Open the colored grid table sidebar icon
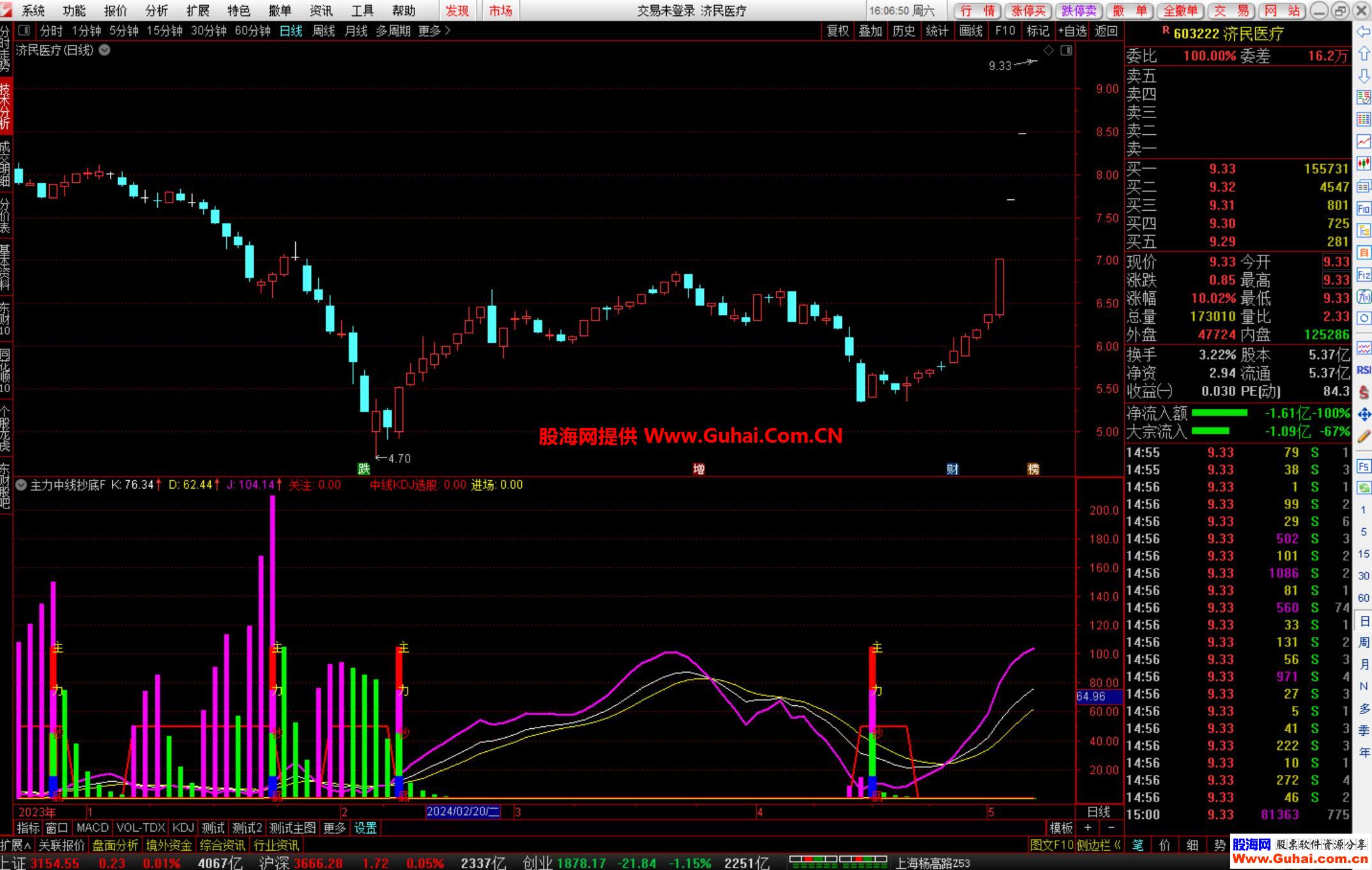Screen dimensions: 1372x870 point(1363,119)
